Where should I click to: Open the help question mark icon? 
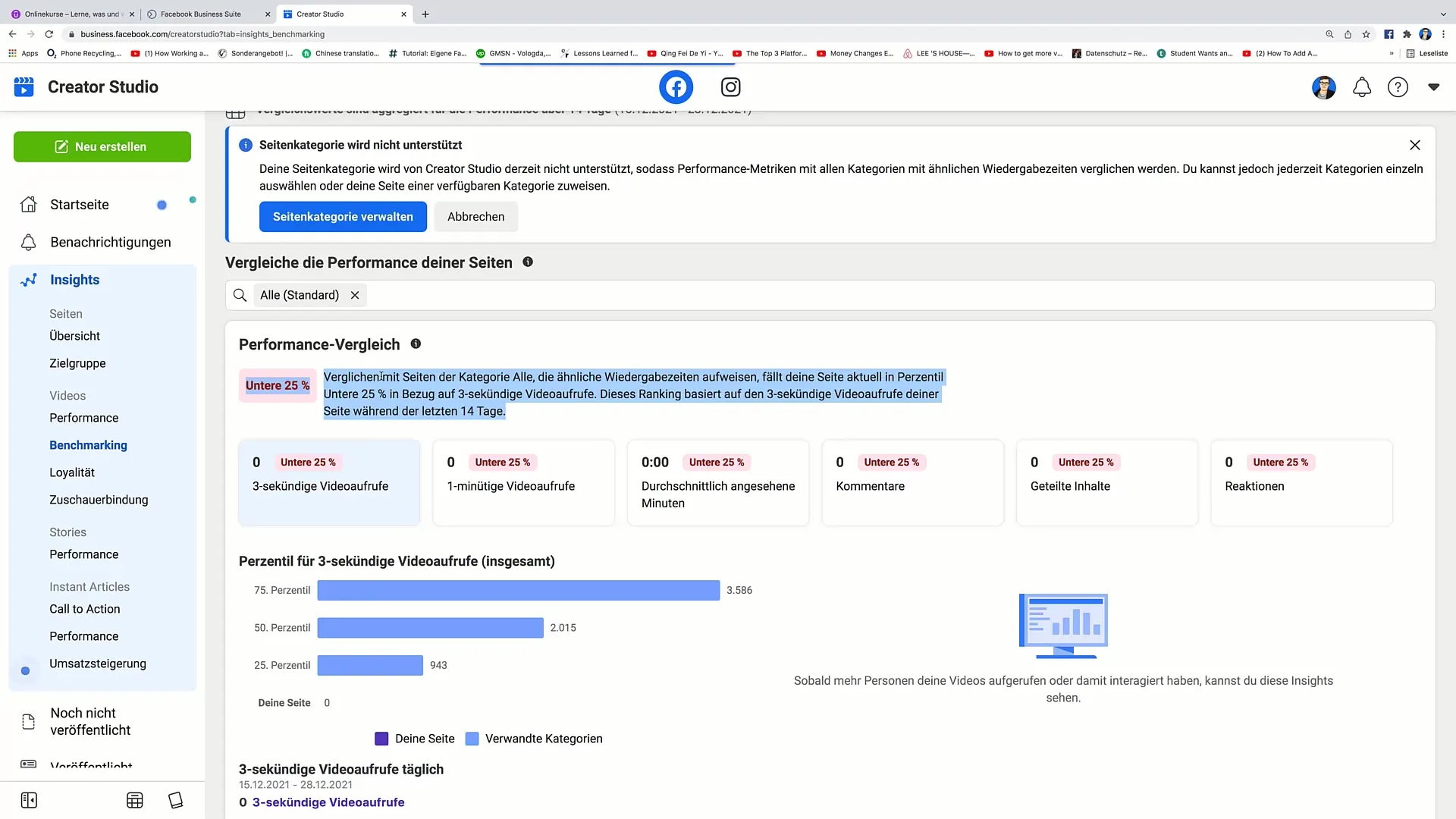pyautogui.click(x=1398, y=87)
